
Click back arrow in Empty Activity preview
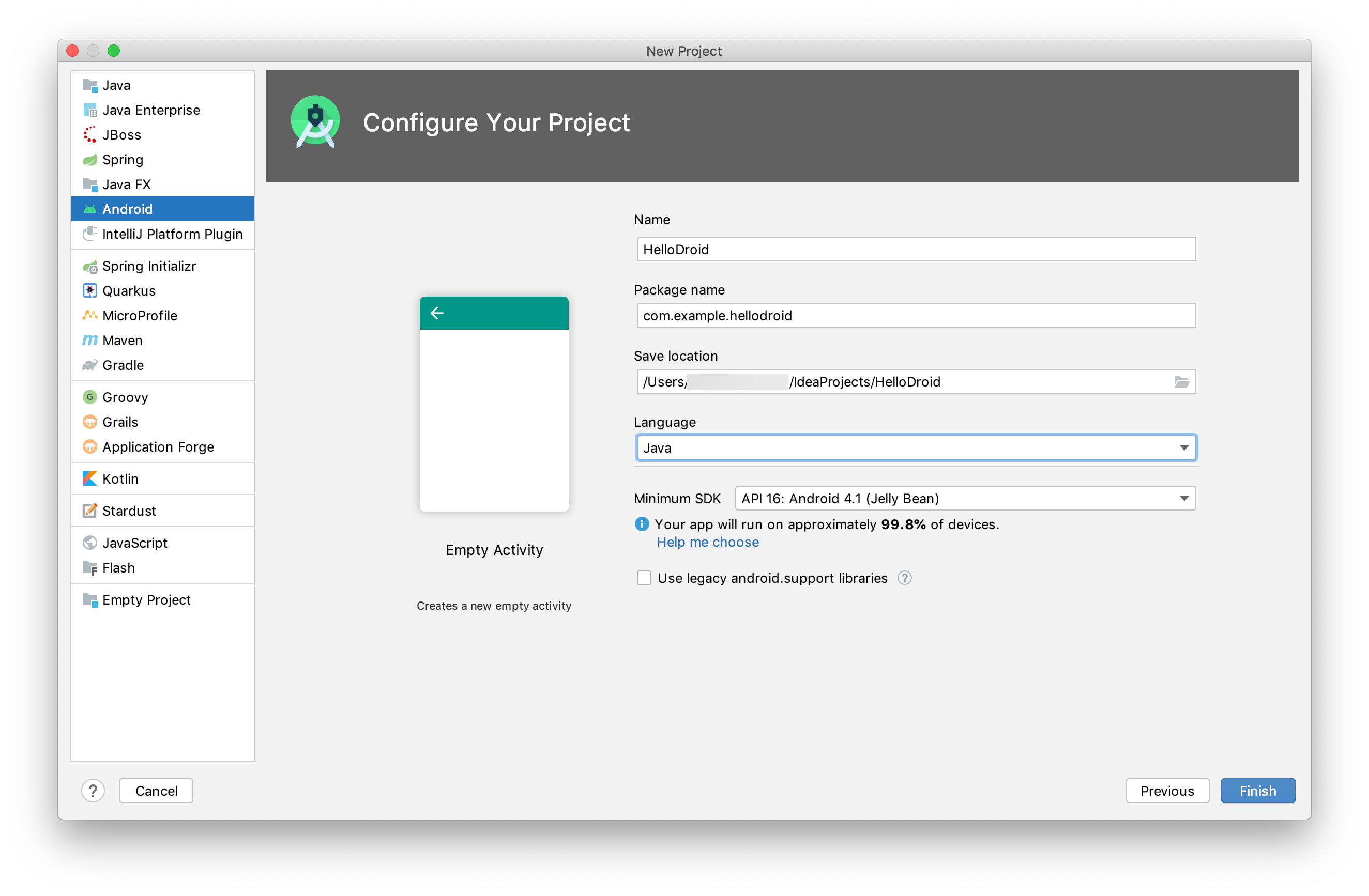coord(437,313)
